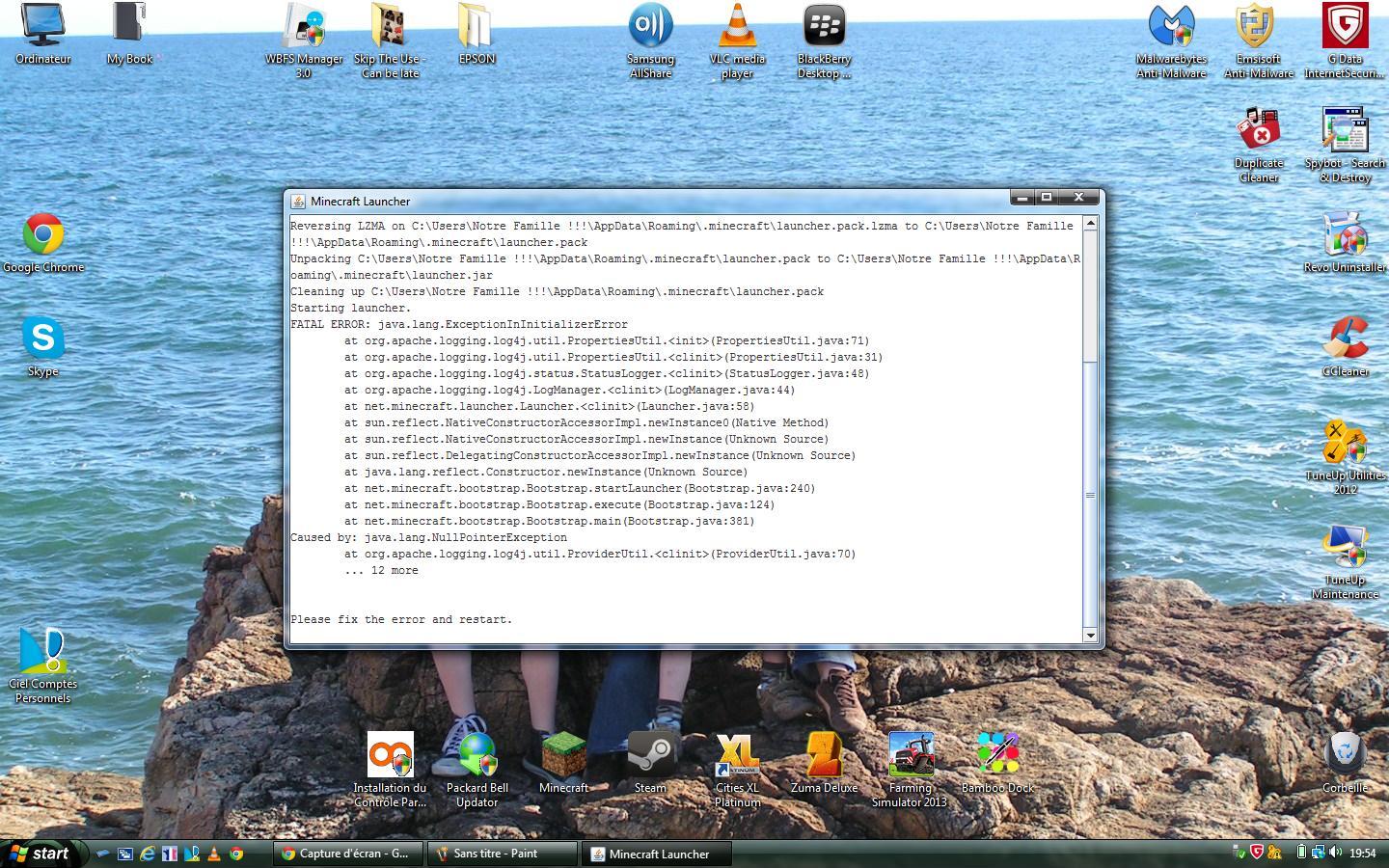Open the My Book drive icon

(x=129, y=35)
